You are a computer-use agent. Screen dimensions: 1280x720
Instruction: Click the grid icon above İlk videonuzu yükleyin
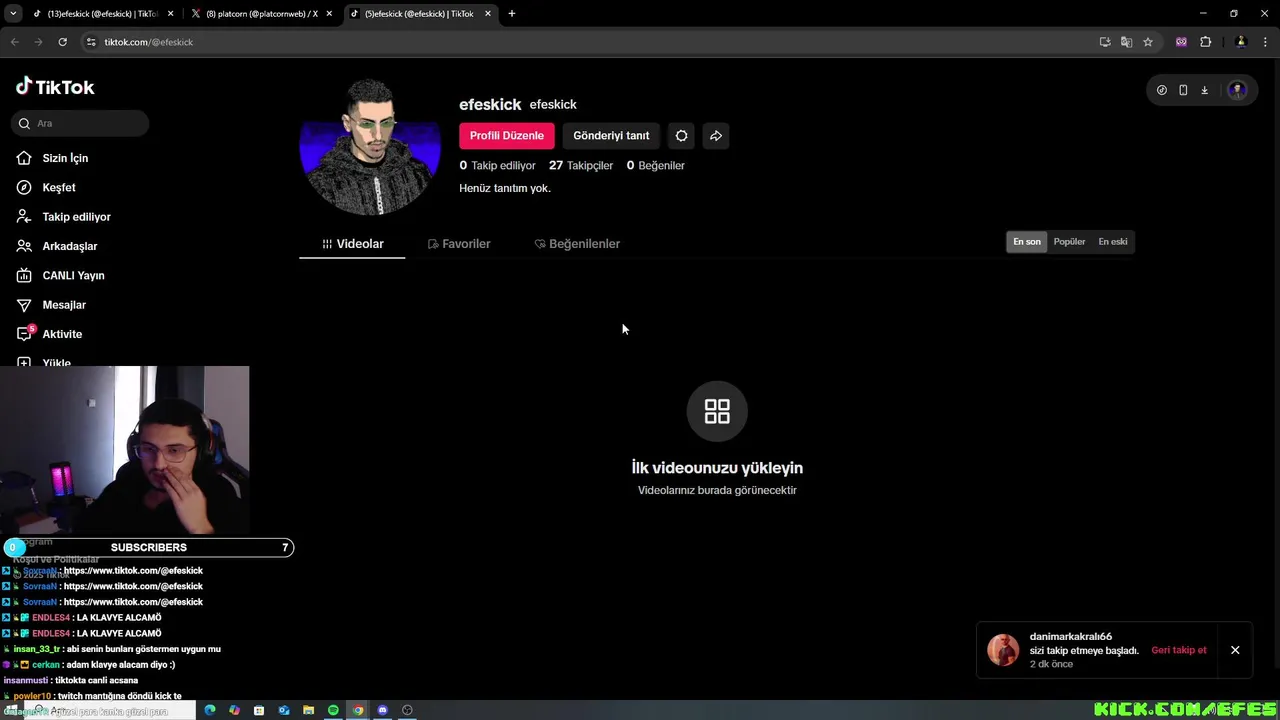717,411
